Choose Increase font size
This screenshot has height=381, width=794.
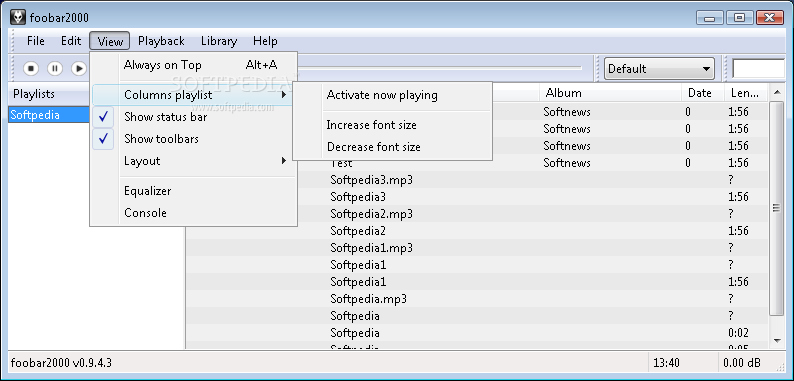(x=392, y=125)
